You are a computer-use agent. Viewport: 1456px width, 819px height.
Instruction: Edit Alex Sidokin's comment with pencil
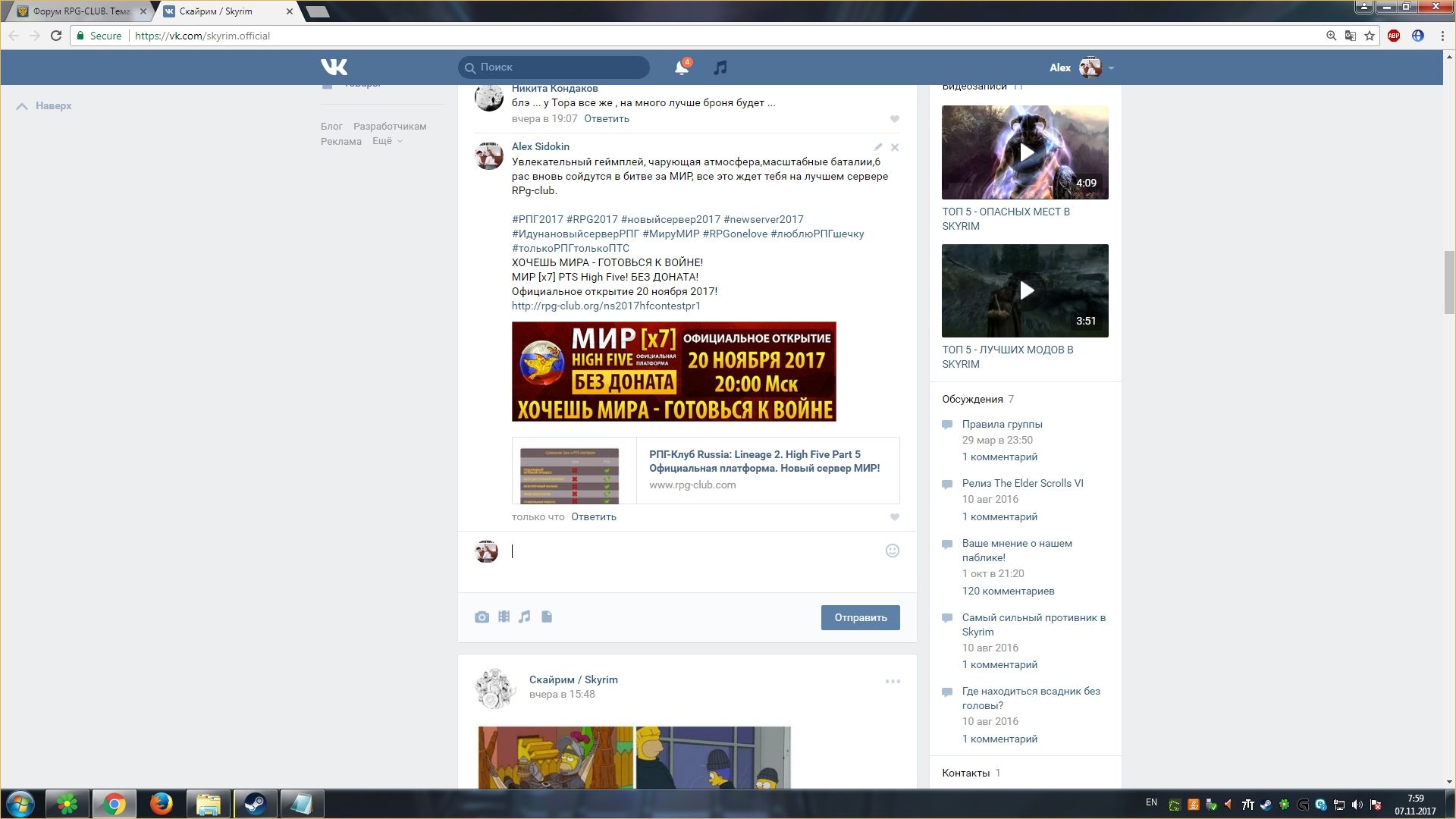878,147
